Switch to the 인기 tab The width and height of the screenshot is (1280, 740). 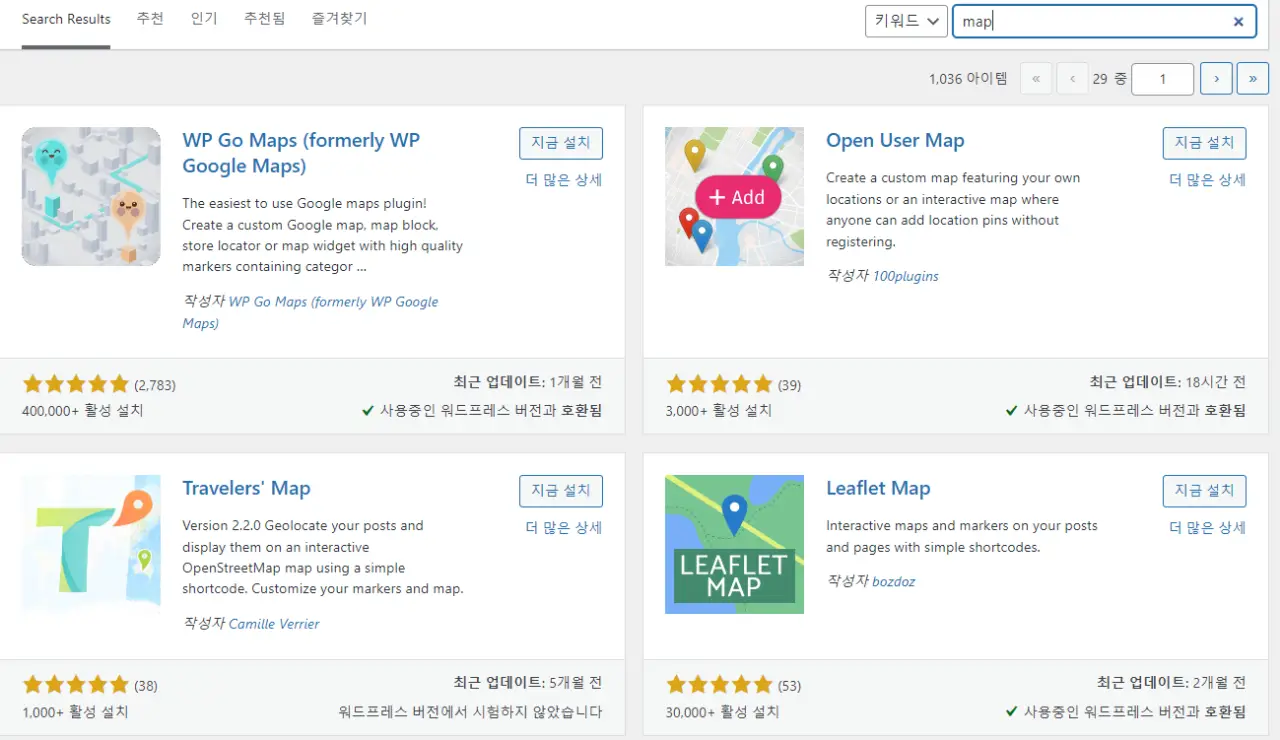click(204, 18)
